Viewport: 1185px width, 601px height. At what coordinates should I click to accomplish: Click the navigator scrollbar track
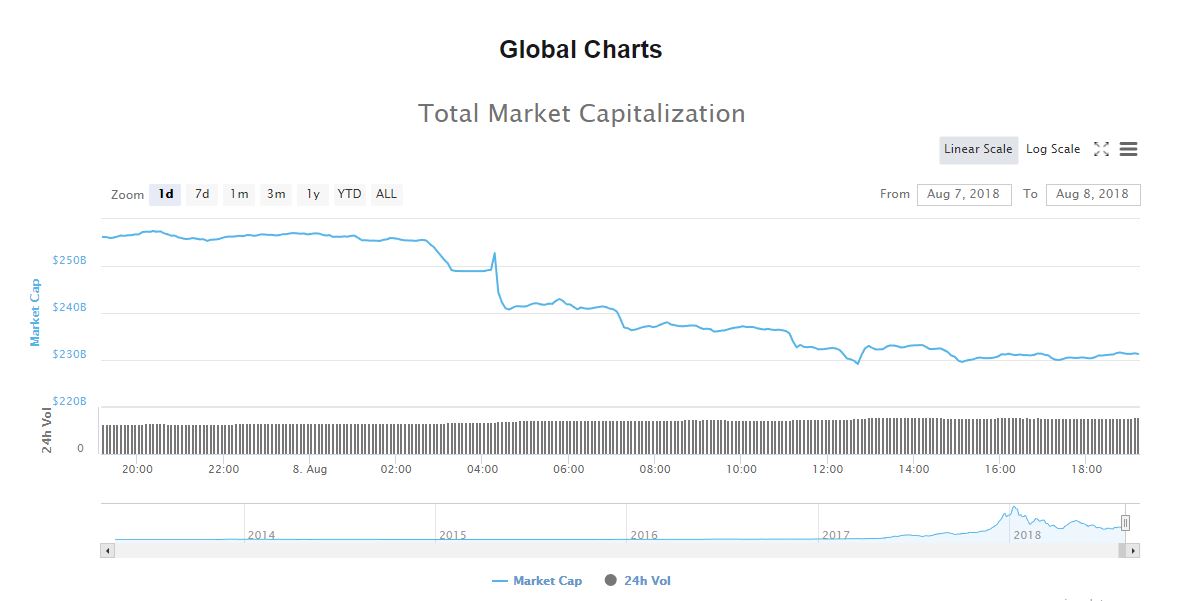600,550
